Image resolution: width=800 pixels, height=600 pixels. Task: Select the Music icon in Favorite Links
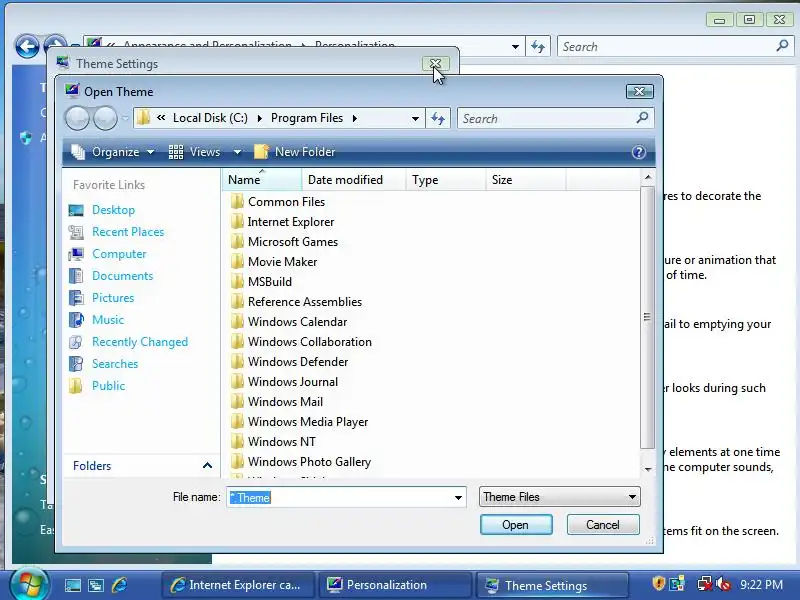[x=76, y=319]
